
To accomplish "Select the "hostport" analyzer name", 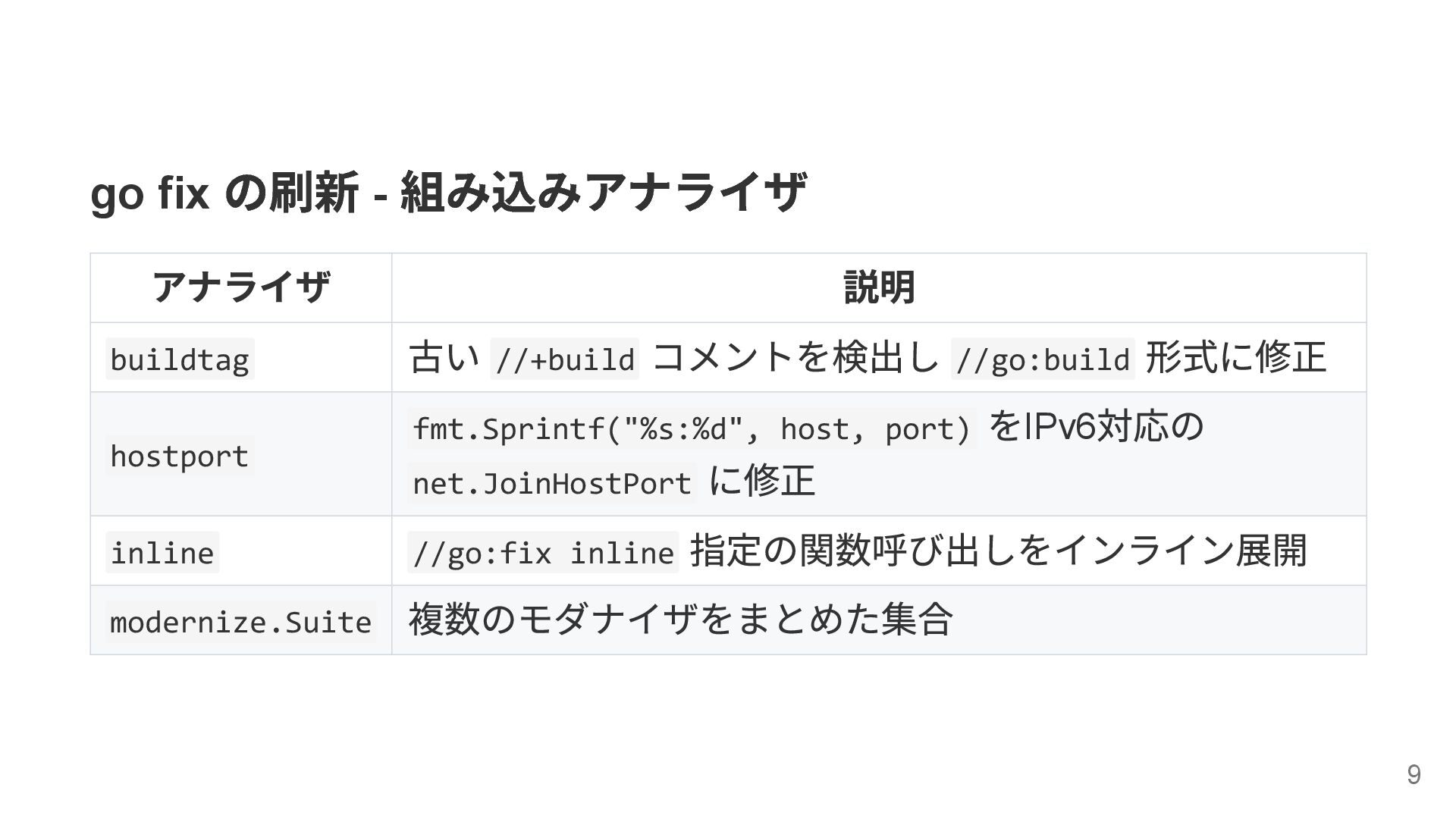I will 180,456.
